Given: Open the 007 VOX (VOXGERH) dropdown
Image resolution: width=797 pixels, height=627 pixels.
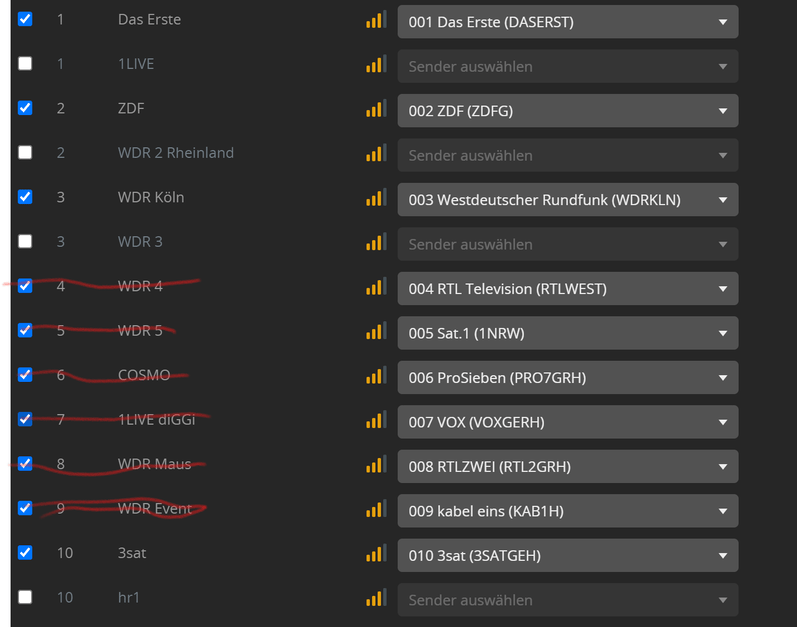Looking at the screenshot, I should [568, 422].
